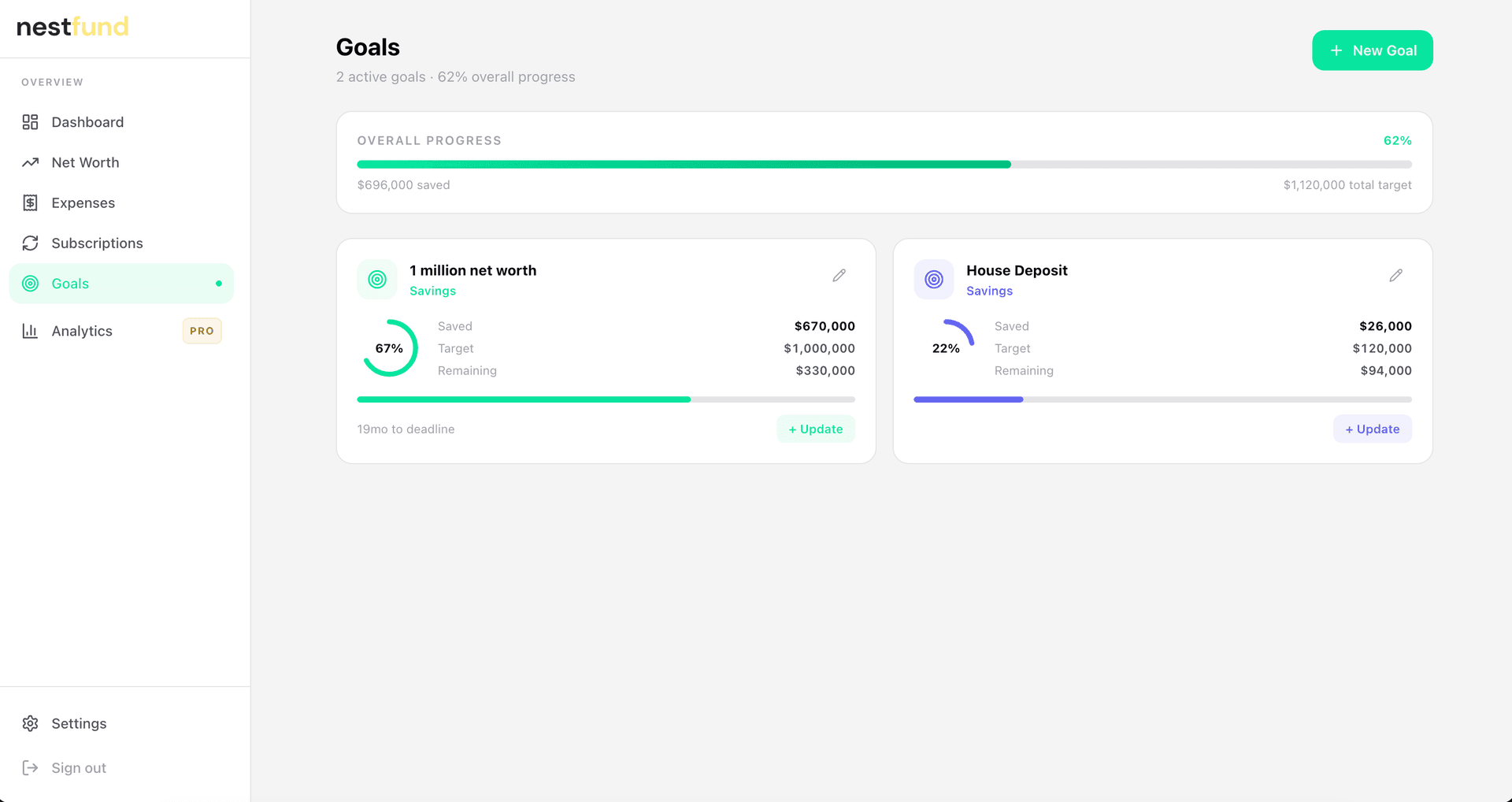Click the overall progress bar

point(884,164)
